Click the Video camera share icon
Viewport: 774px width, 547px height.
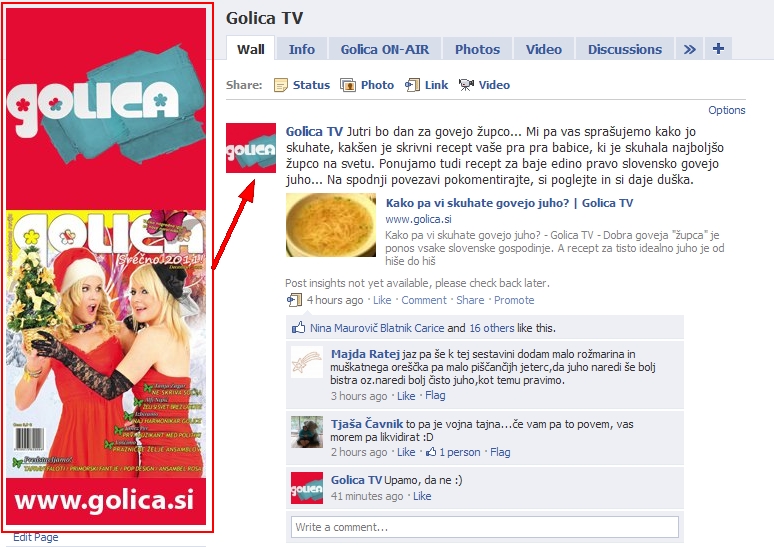pos(466,85)
